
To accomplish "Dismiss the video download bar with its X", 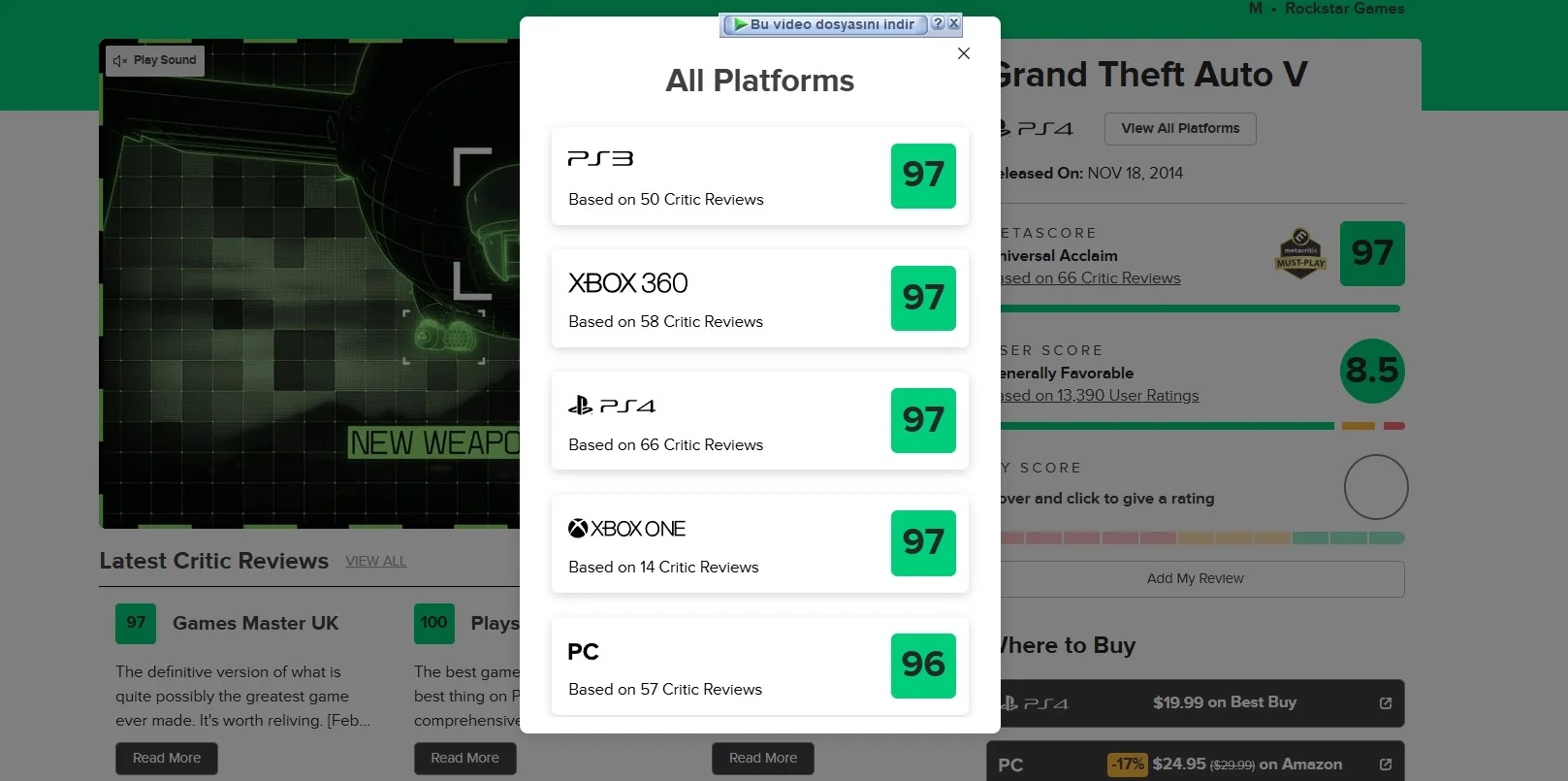I will (x=953, y=23).
